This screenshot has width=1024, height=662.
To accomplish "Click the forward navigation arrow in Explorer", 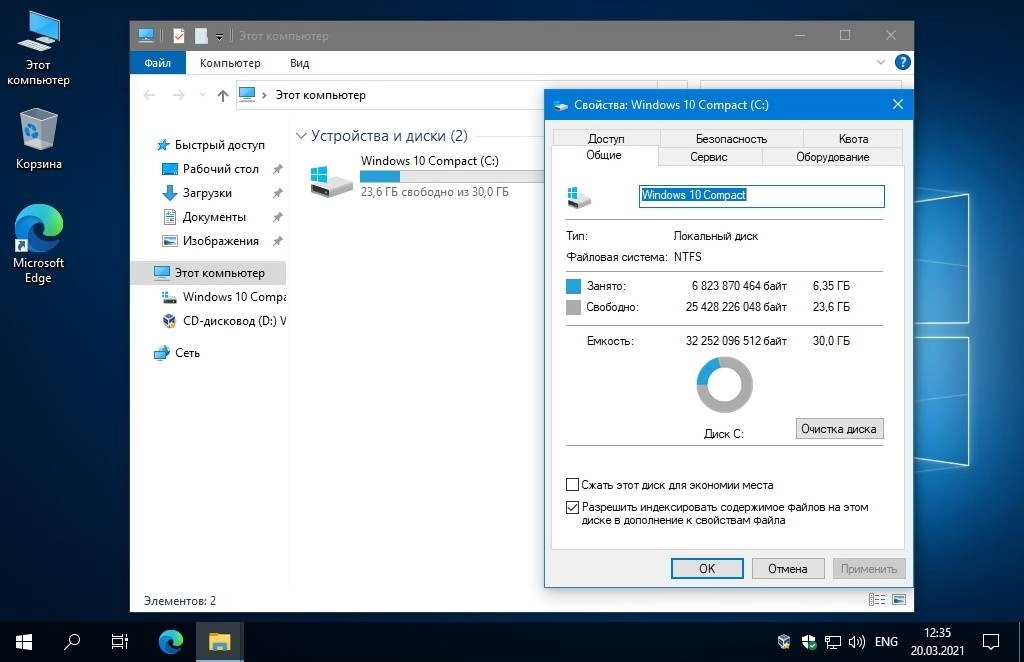I will (x=178, y=95).
